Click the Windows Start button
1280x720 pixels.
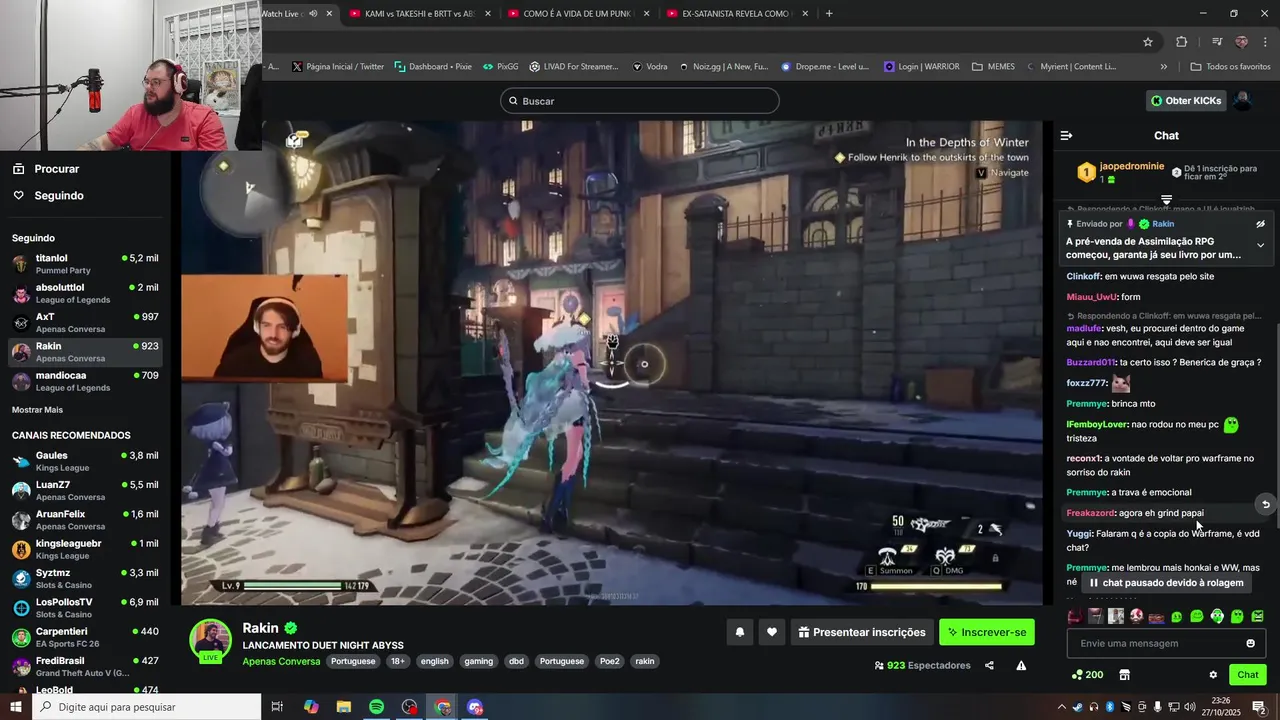point(16,707)
